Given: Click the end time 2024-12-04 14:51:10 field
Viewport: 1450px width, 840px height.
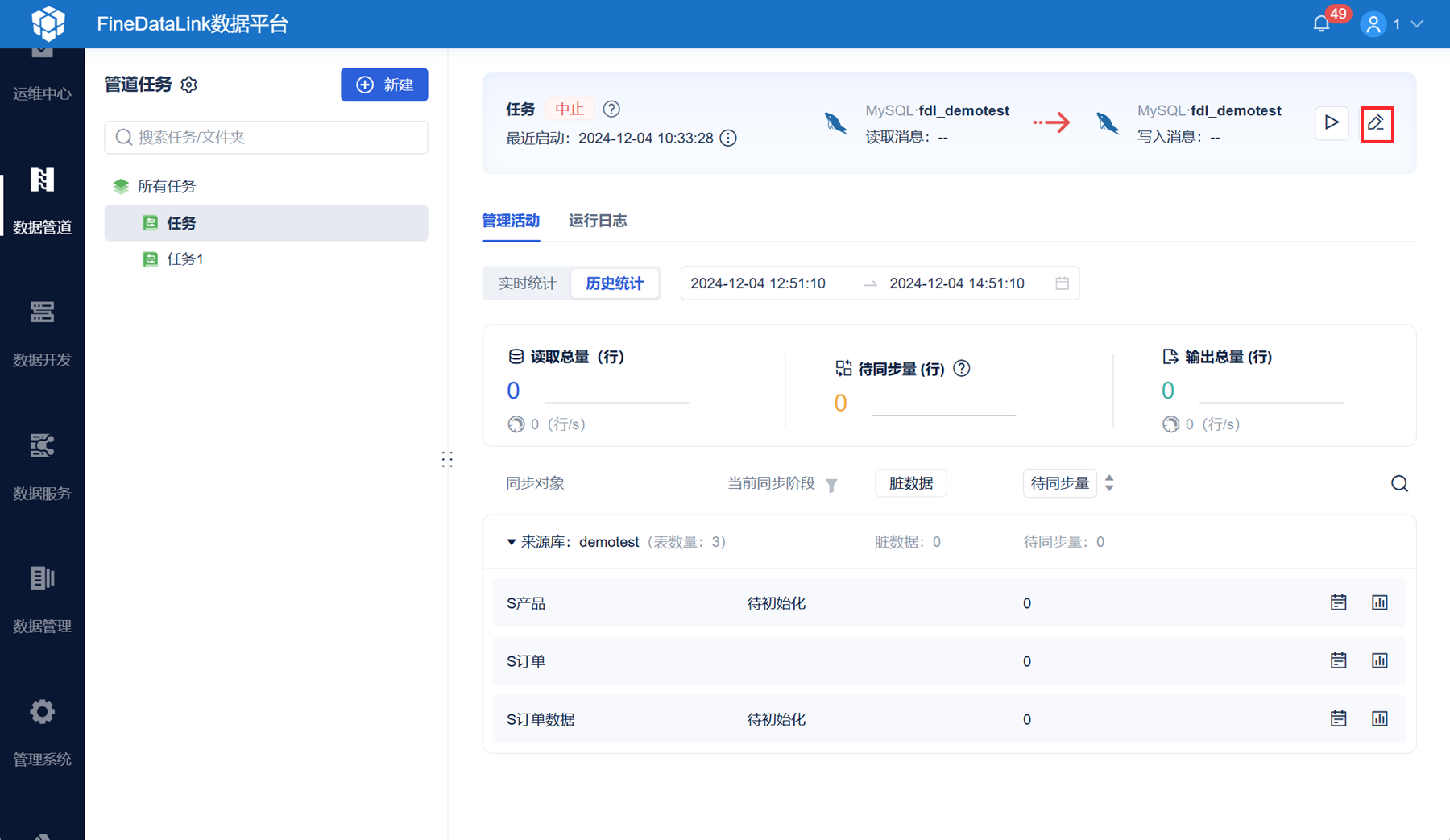Looking at the screenshot, I should pos(957,283).
